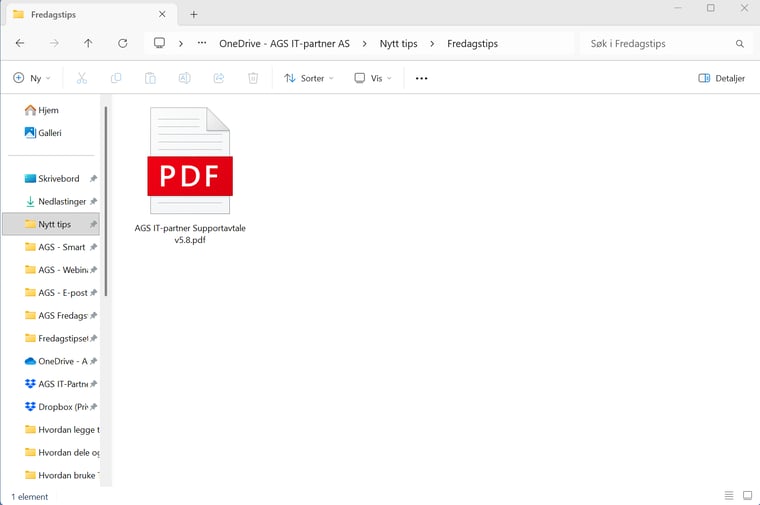
Task: Go up one folder with Up arrow
Action: click(88, 44)
